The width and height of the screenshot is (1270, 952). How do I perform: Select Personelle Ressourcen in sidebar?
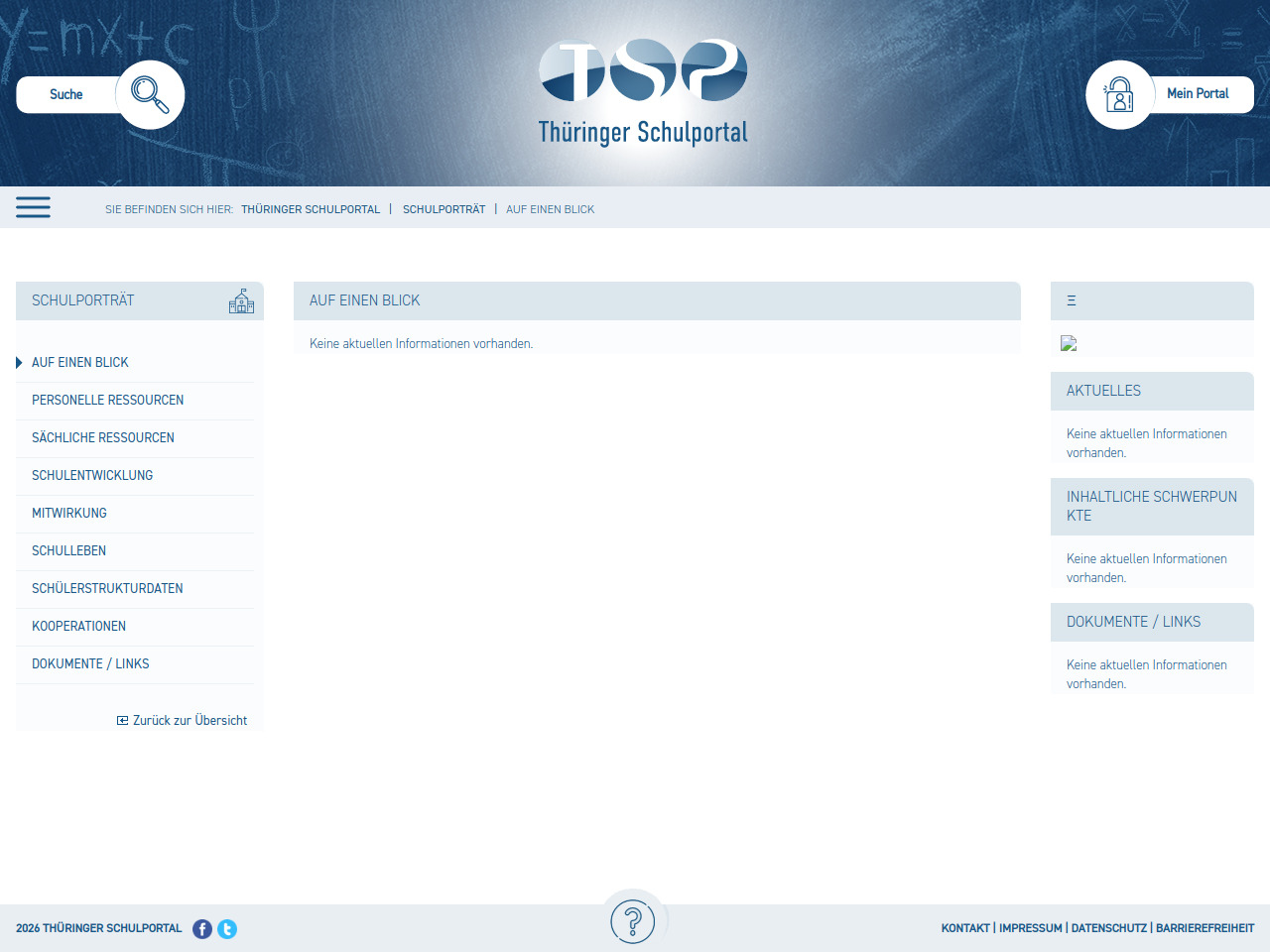point(107,401)
